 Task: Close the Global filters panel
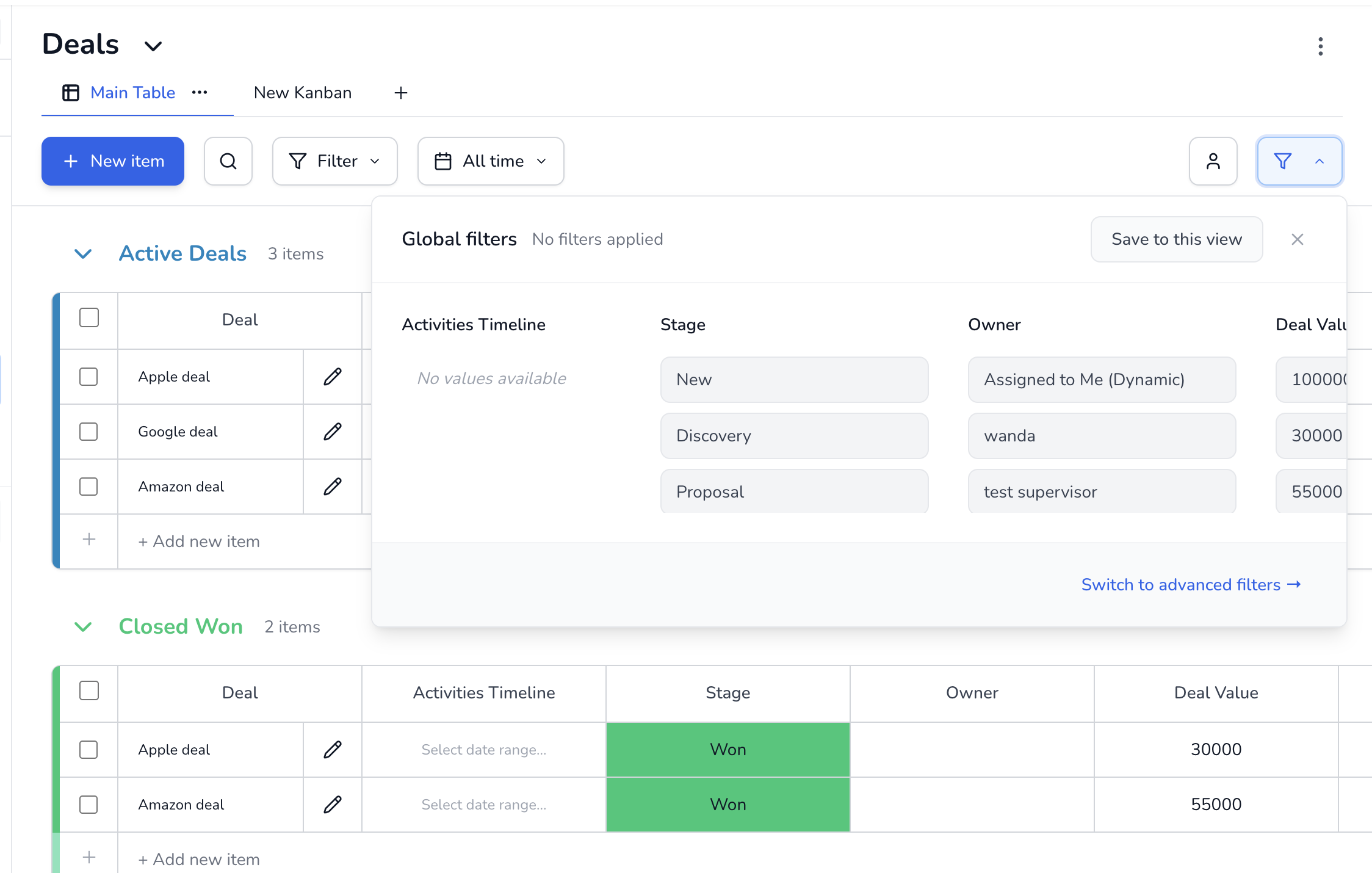click(x=1297, y=239)
